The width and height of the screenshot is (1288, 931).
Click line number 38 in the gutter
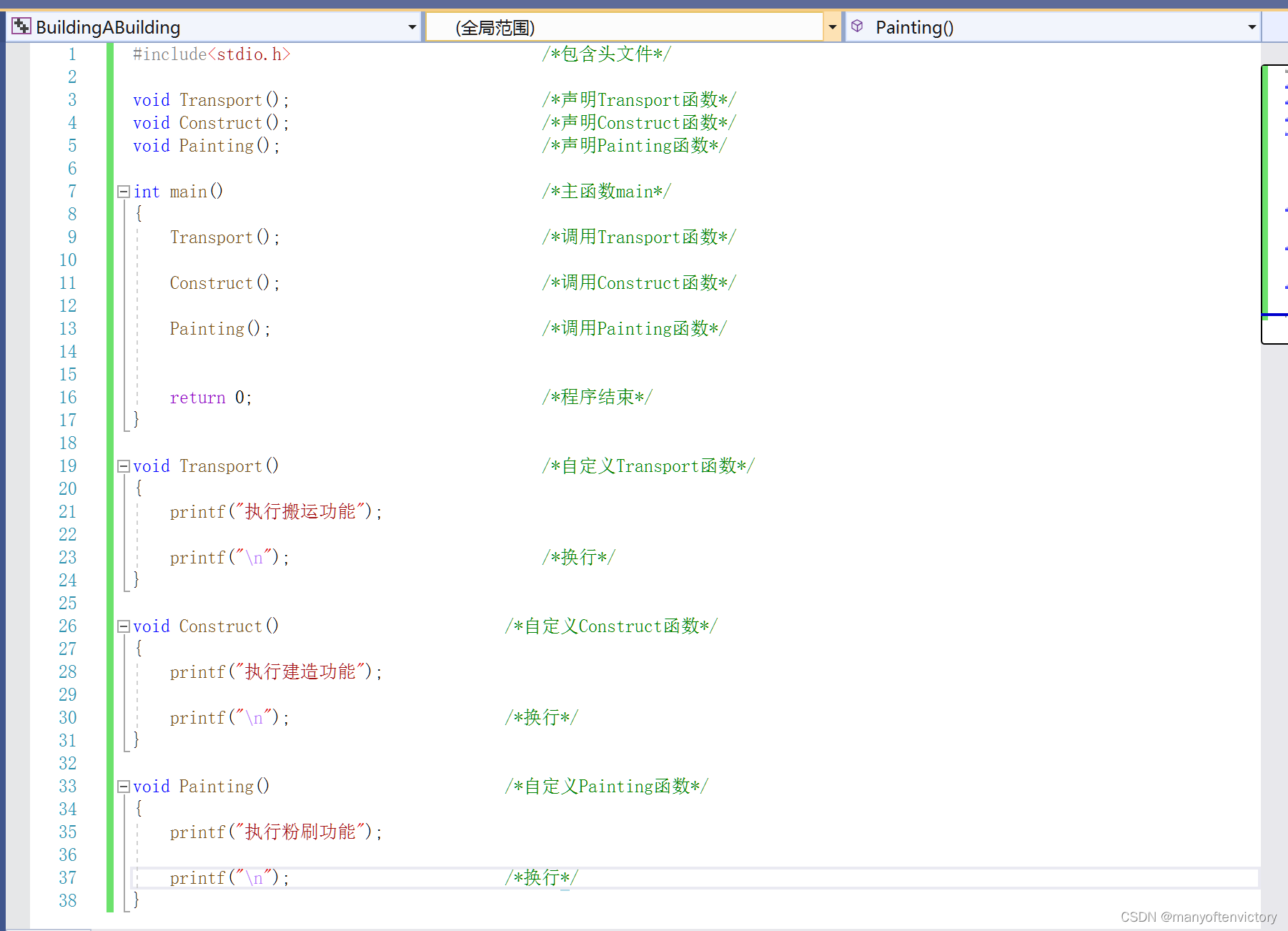(68, 901)
